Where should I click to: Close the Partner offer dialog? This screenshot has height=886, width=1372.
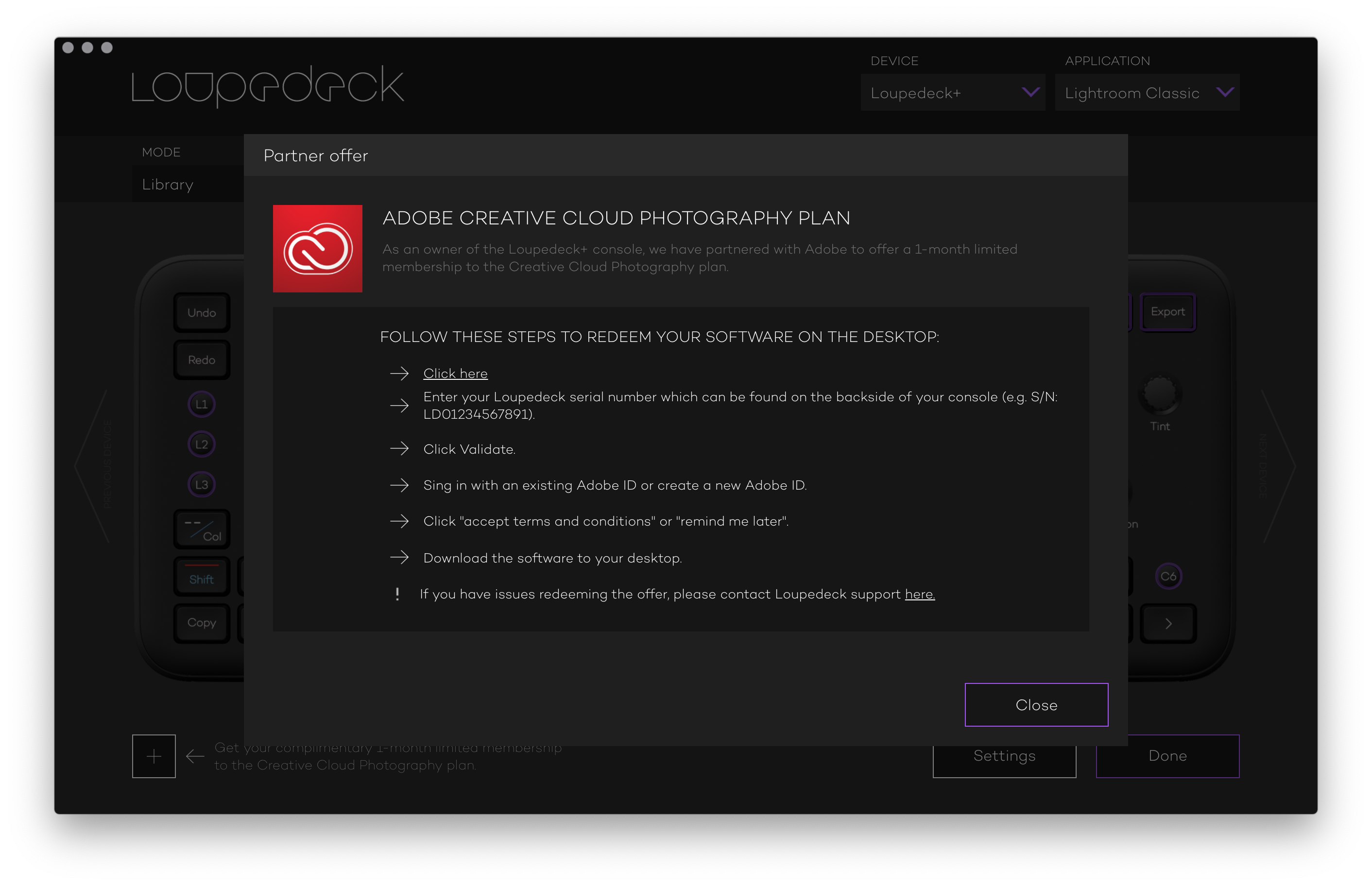1036,705
